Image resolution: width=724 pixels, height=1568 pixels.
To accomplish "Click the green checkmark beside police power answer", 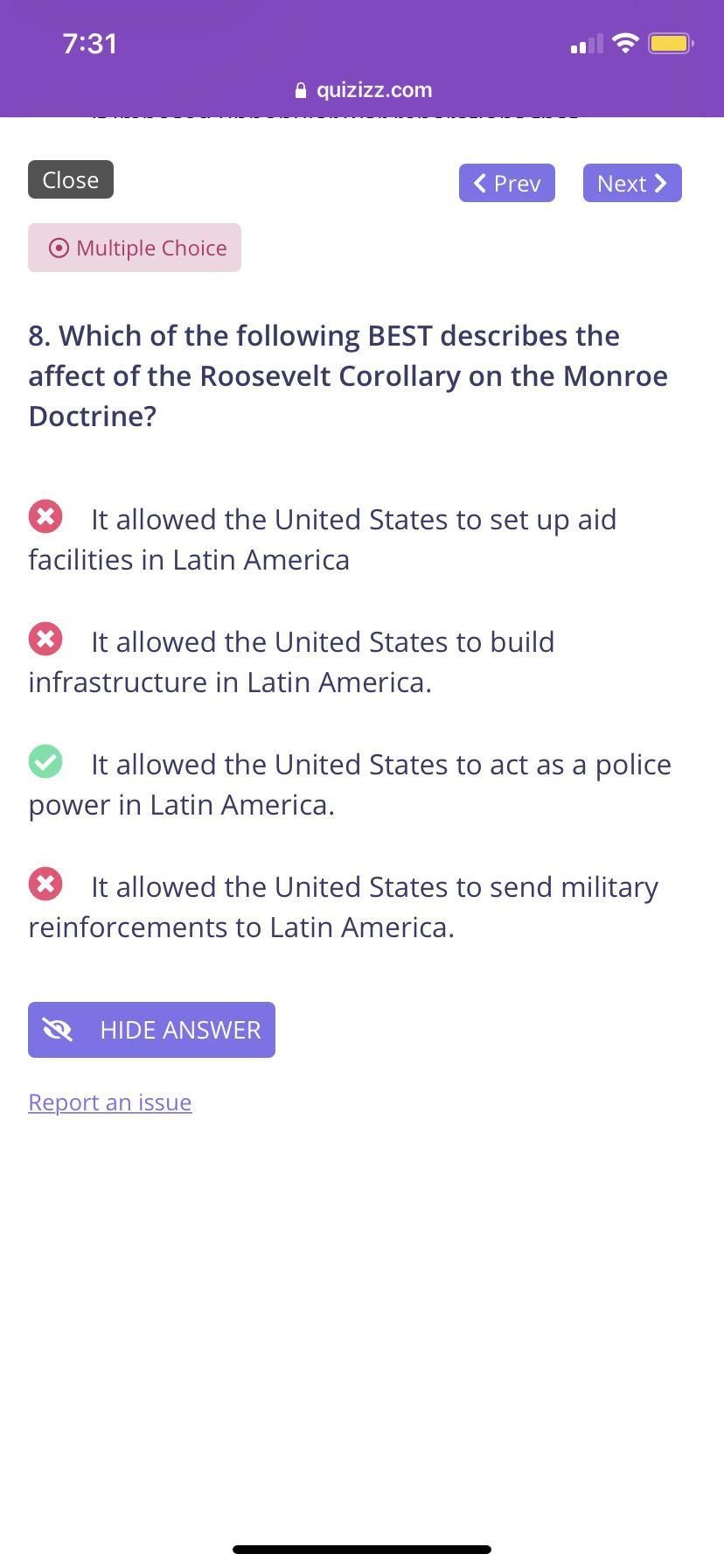I will (x=45, y=761).
